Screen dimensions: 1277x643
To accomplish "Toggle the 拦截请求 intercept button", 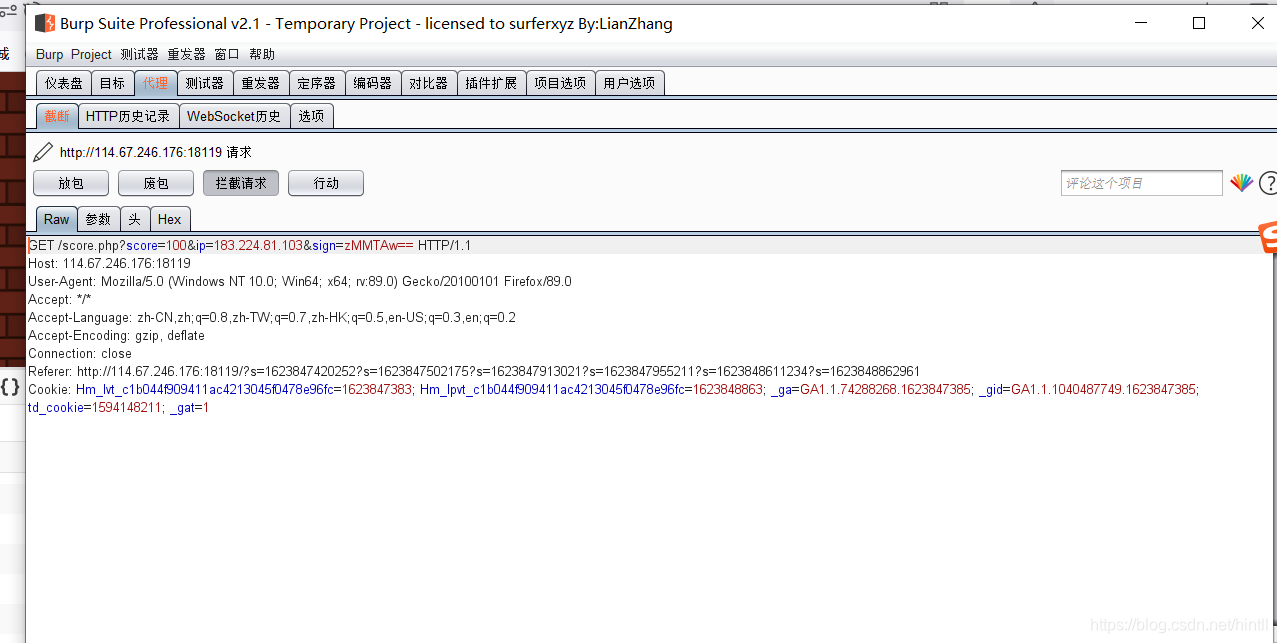I will (241, 183).
